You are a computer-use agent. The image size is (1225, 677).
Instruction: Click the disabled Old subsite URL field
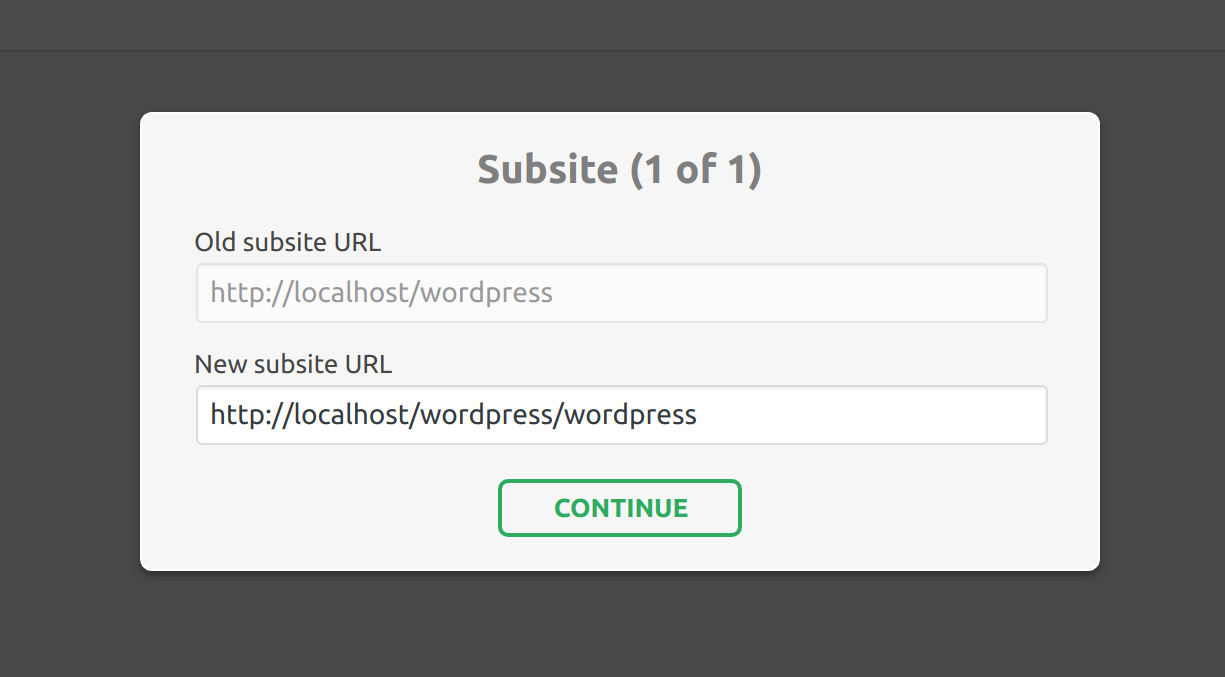pyautogui.click(x=621, y=293)
